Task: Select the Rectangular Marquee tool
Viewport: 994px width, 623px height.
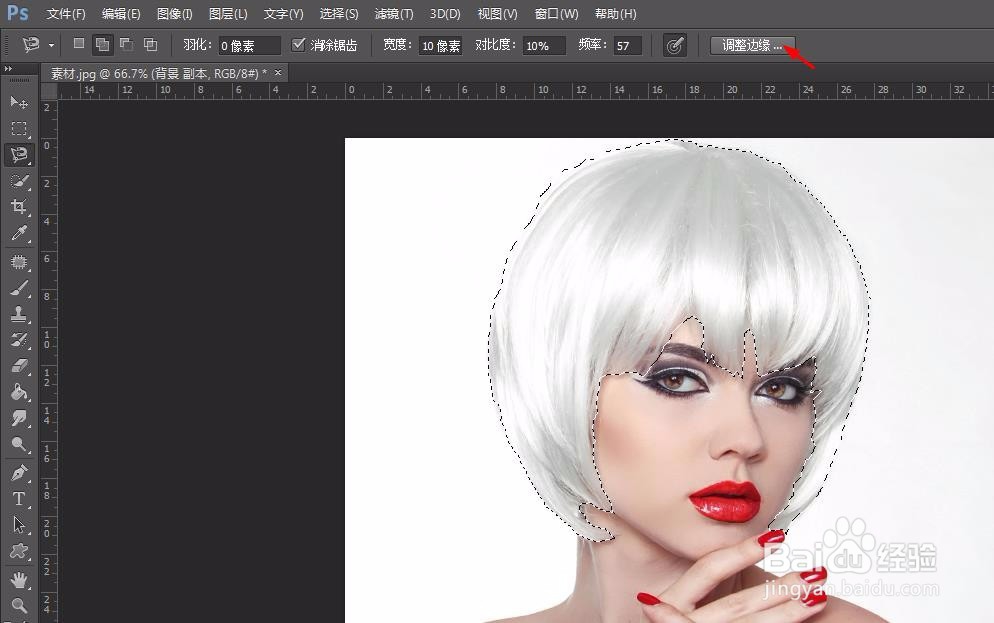Action: [19, 129]
